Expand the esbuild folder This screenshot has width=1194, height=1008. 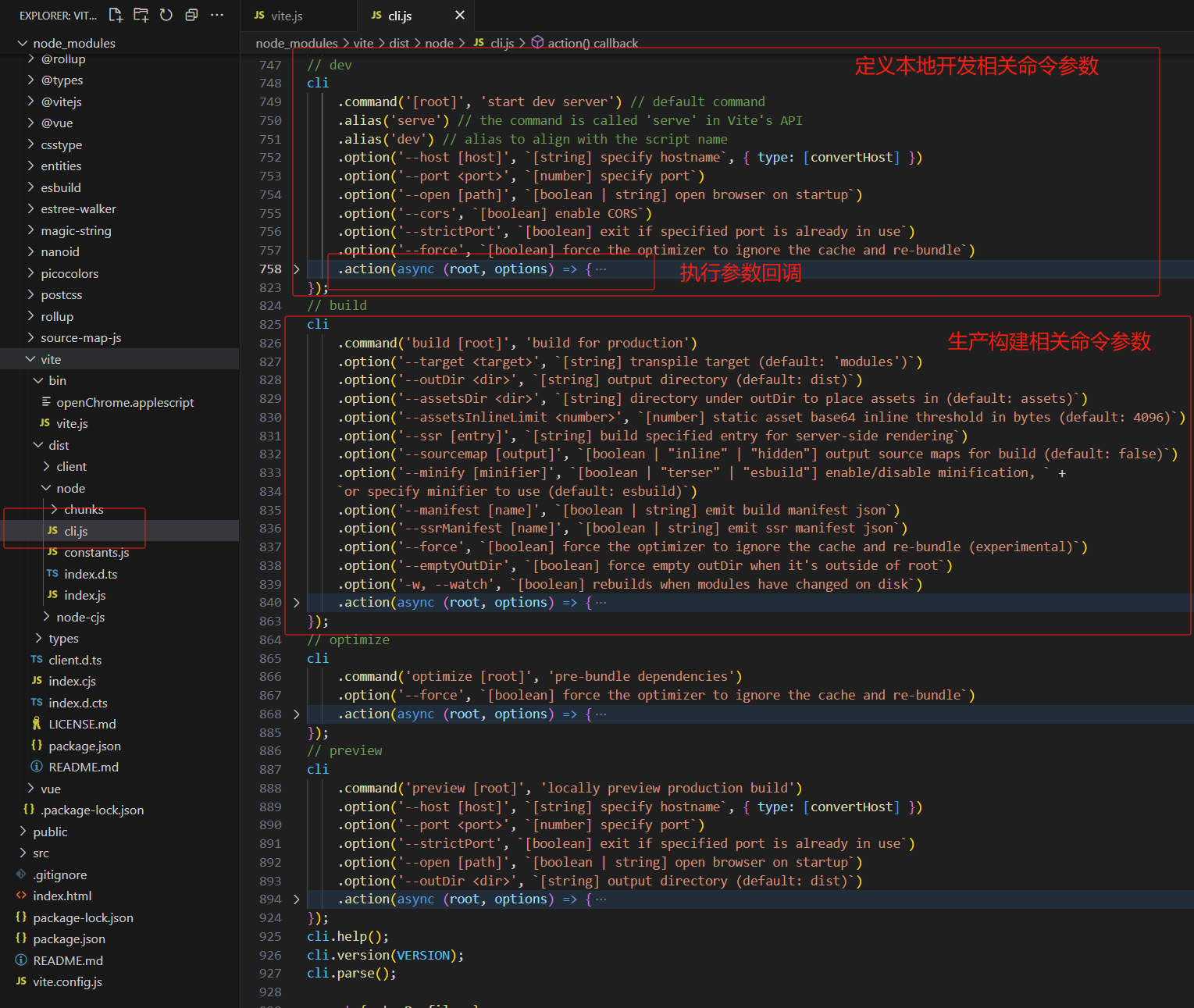[x=119, y=187]
